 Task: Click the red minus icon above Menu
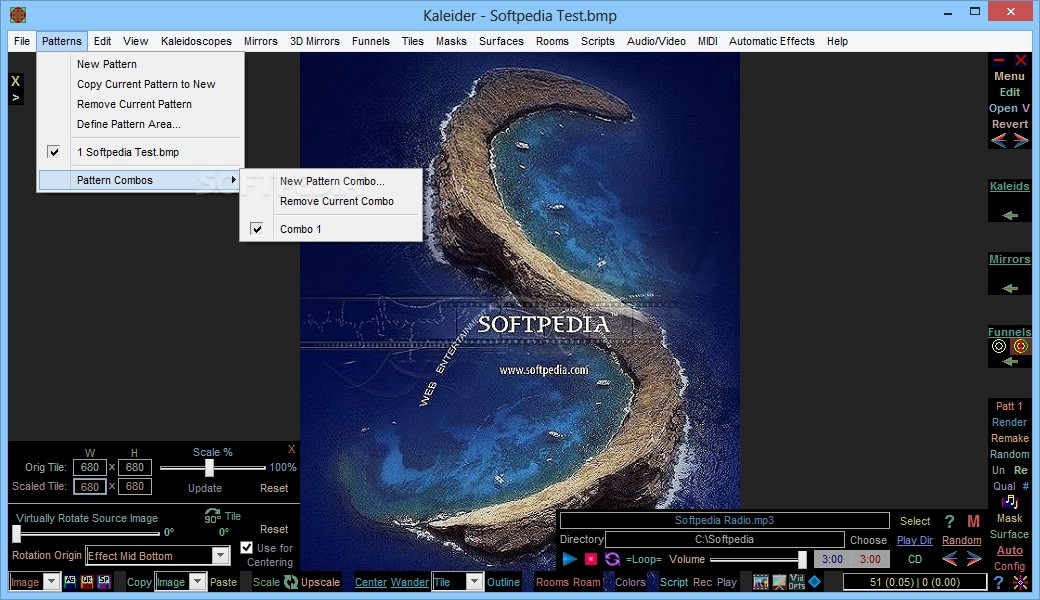999,60
